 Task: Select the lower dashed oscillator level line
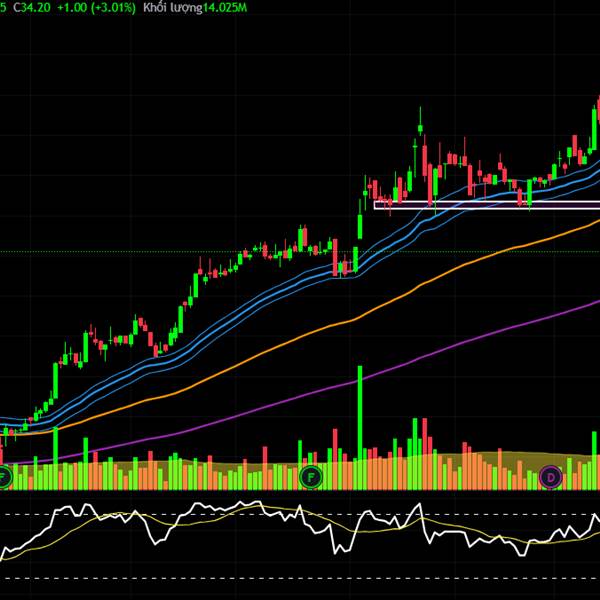pyautogui.click(x=300, y=578)
